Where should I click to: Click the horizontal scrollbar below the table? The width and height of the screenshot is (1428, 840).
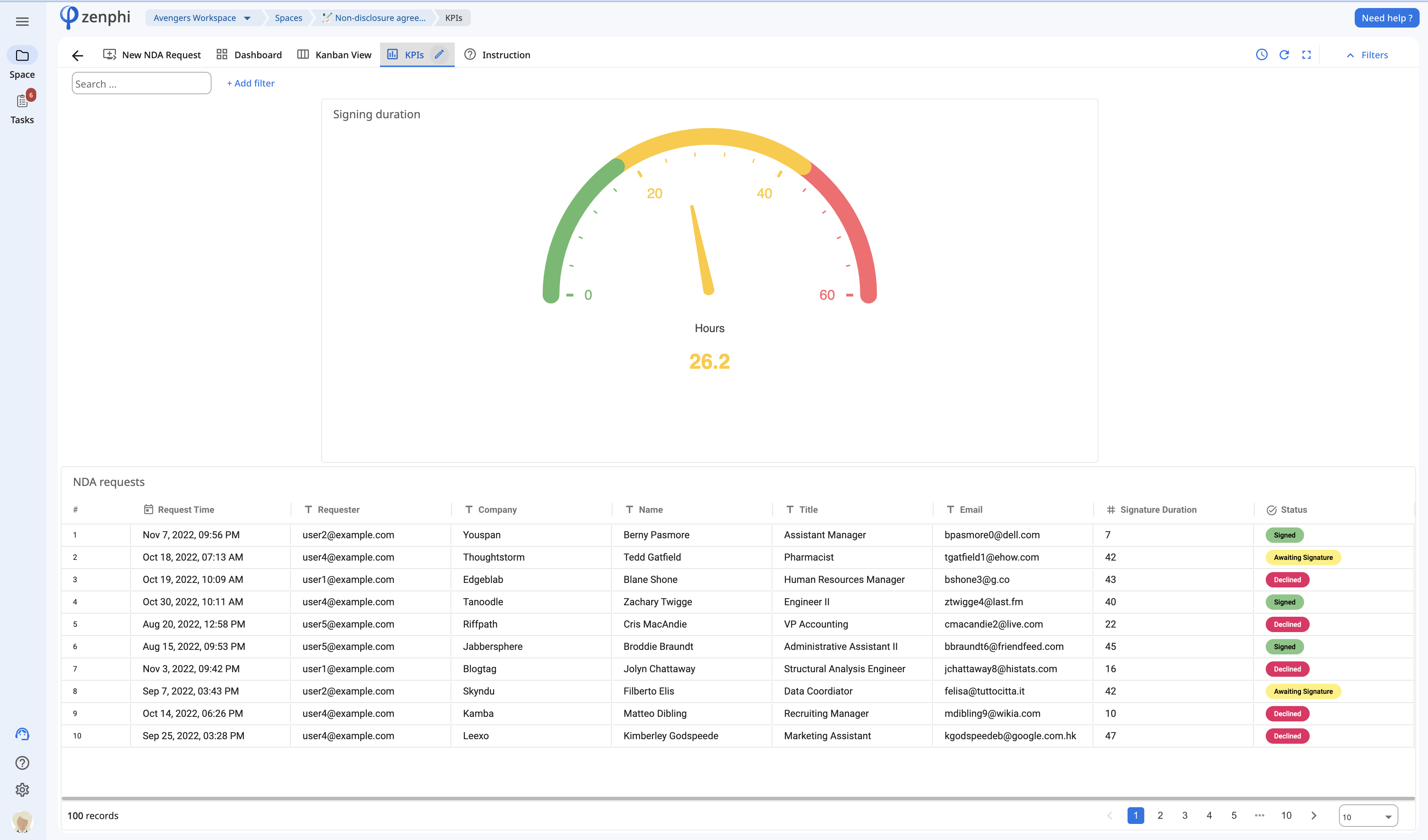[x=737, y=798]
